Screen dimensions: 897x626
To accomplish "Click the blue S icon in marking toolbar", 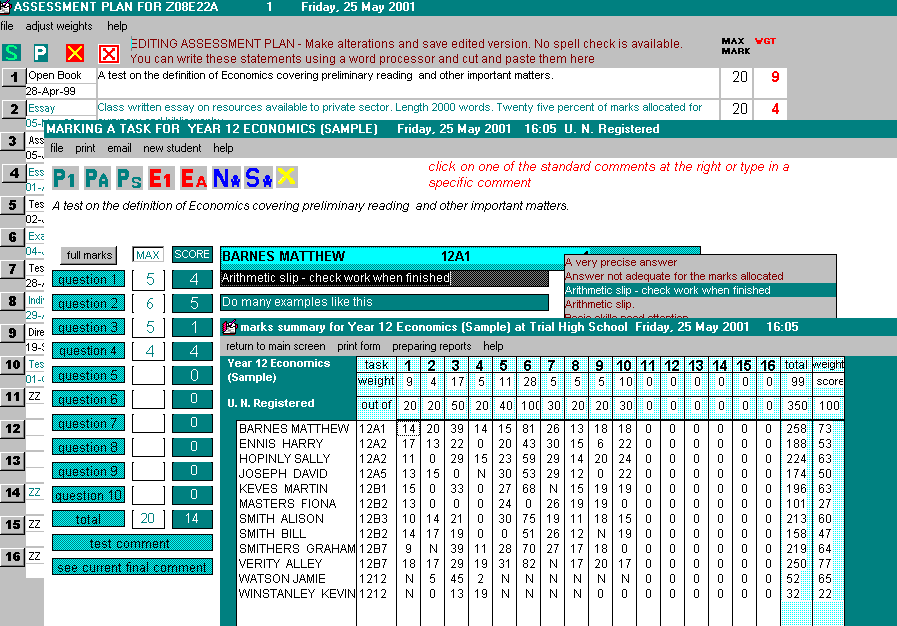I will tap(258, 178).
